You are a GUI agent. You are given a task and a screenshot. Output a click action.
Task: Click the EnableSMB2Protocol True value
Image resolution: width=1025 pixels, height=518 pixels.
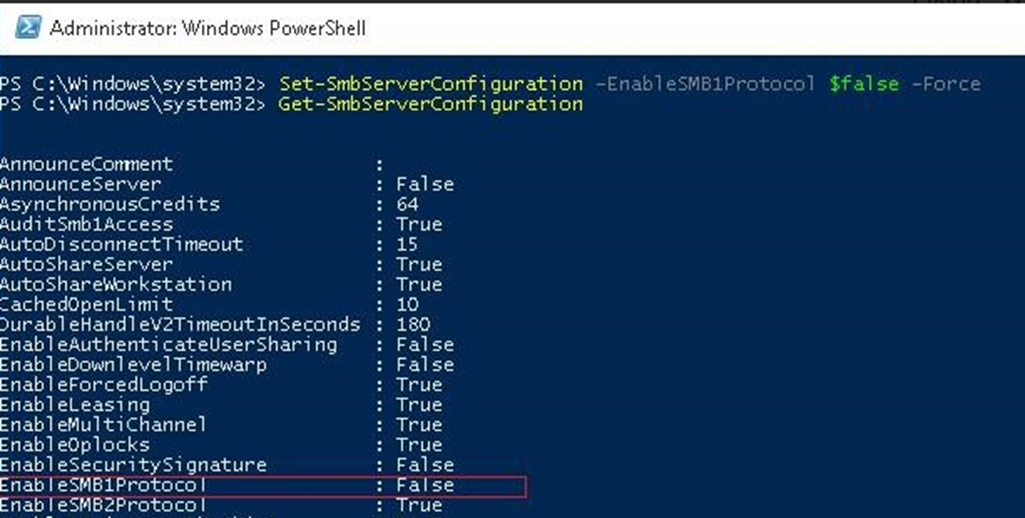coord(419,506)
